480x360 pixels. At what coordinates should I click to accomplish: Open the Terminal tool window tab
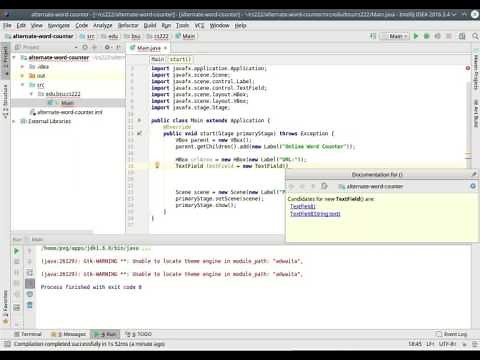pyautogui.click(x=28, y=334)
